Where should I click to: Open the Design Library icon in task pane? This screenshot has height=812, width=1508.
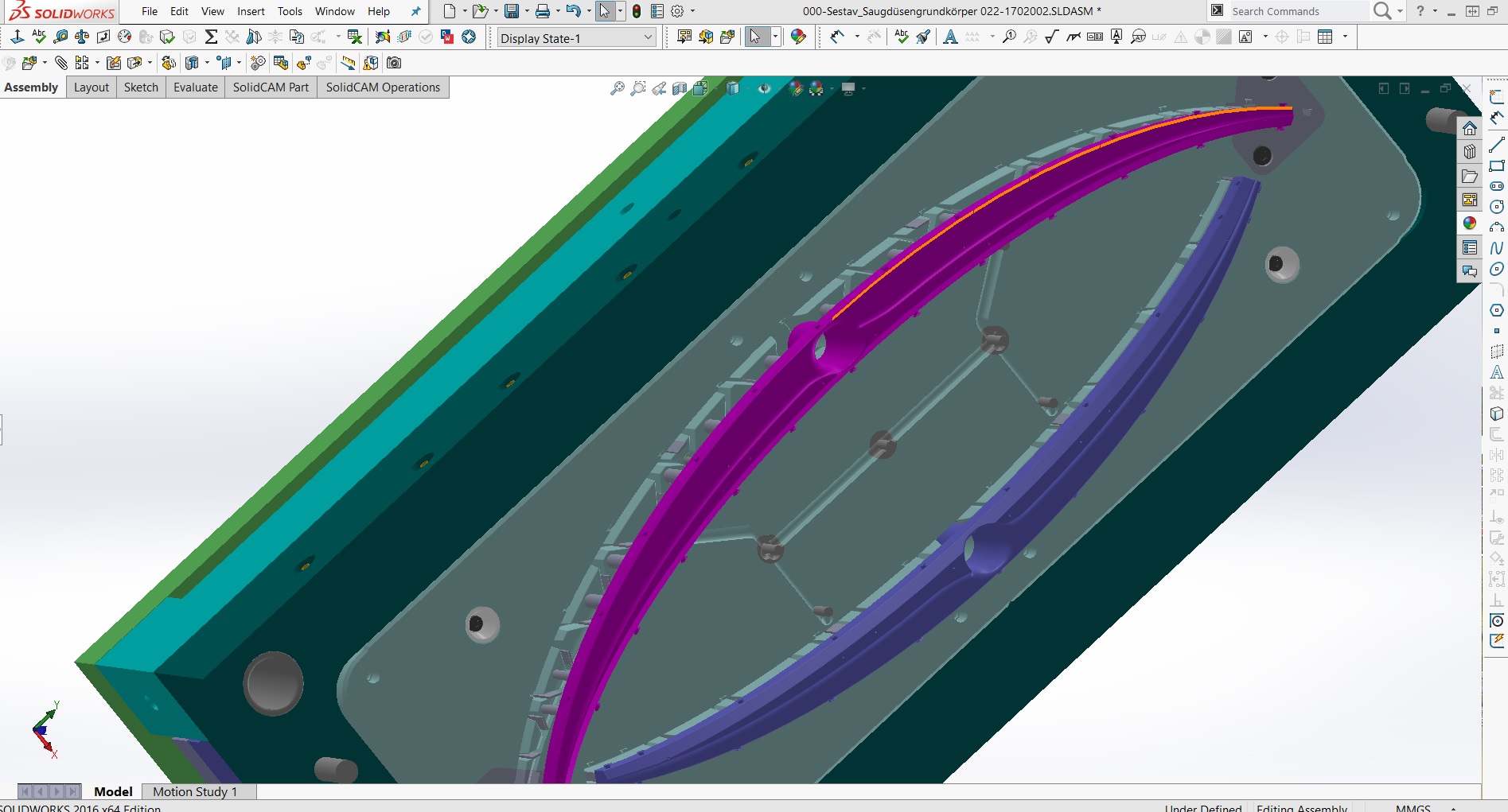pos(1470,152)
